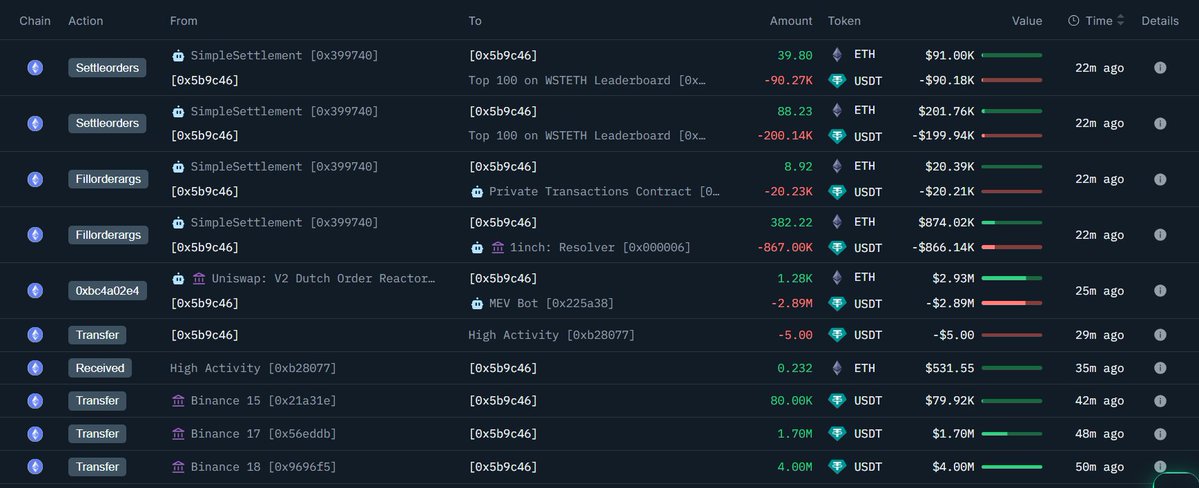Click the info icon on the 29m ago row
Image resolution: width=1199 pixels, height=488 pixels.
(x=1160, y=335)
